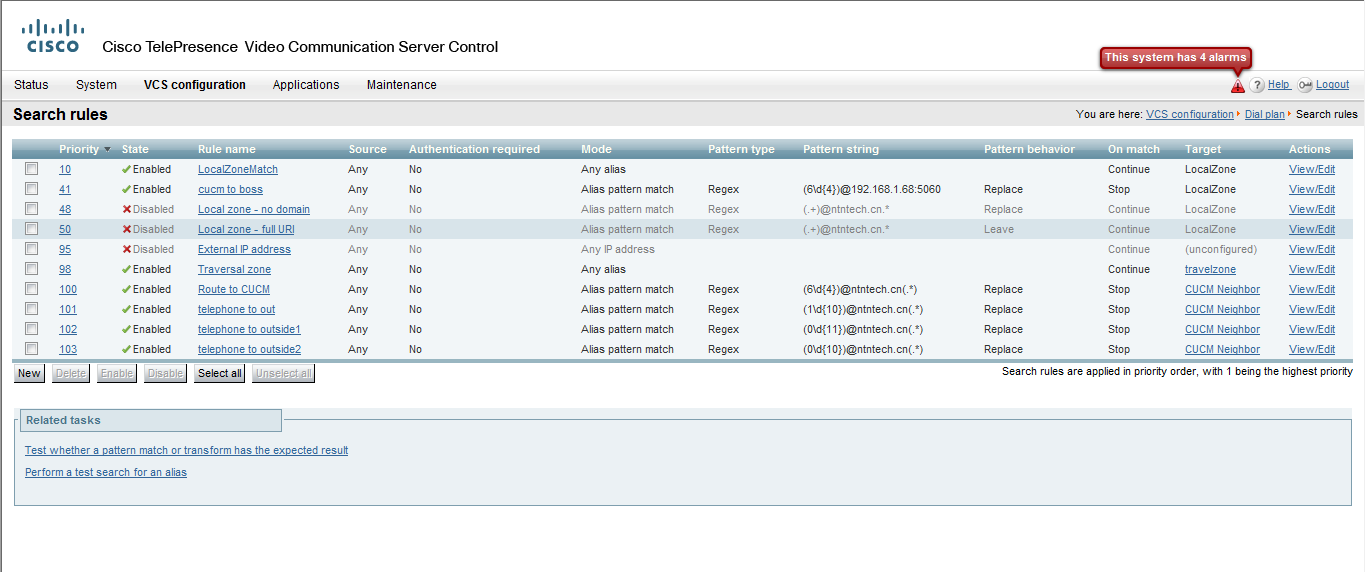Tick the Route to CUCM rule checkbox

[x=32, y=289]
